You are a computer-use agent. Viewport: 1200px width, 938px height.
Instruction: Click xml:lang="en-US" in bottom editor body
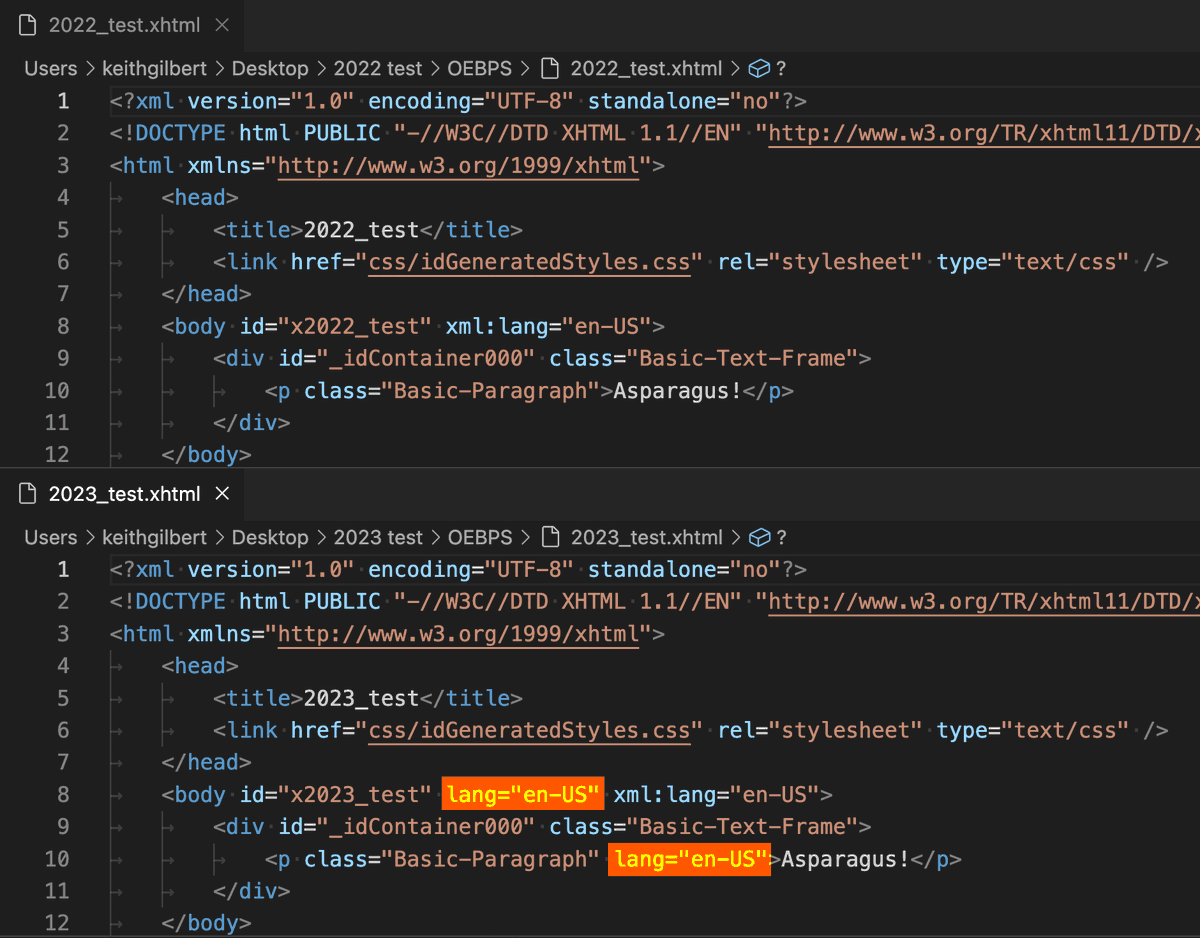(717, 795)
